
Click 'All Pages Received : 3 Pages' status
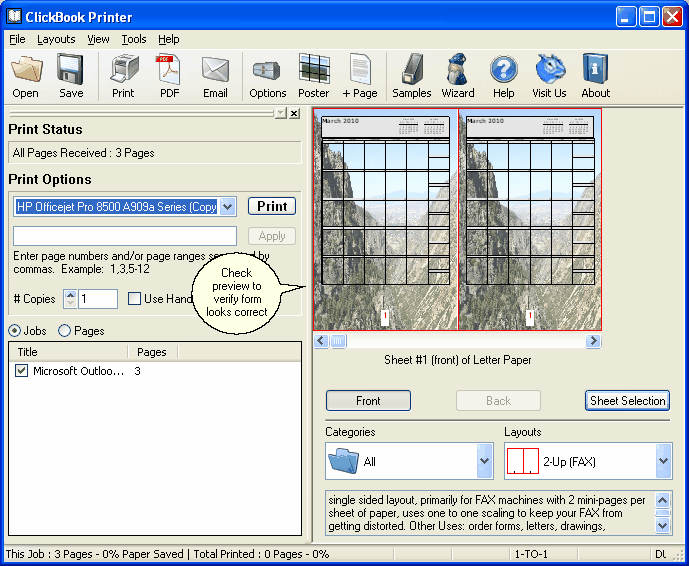pos(83,153)
